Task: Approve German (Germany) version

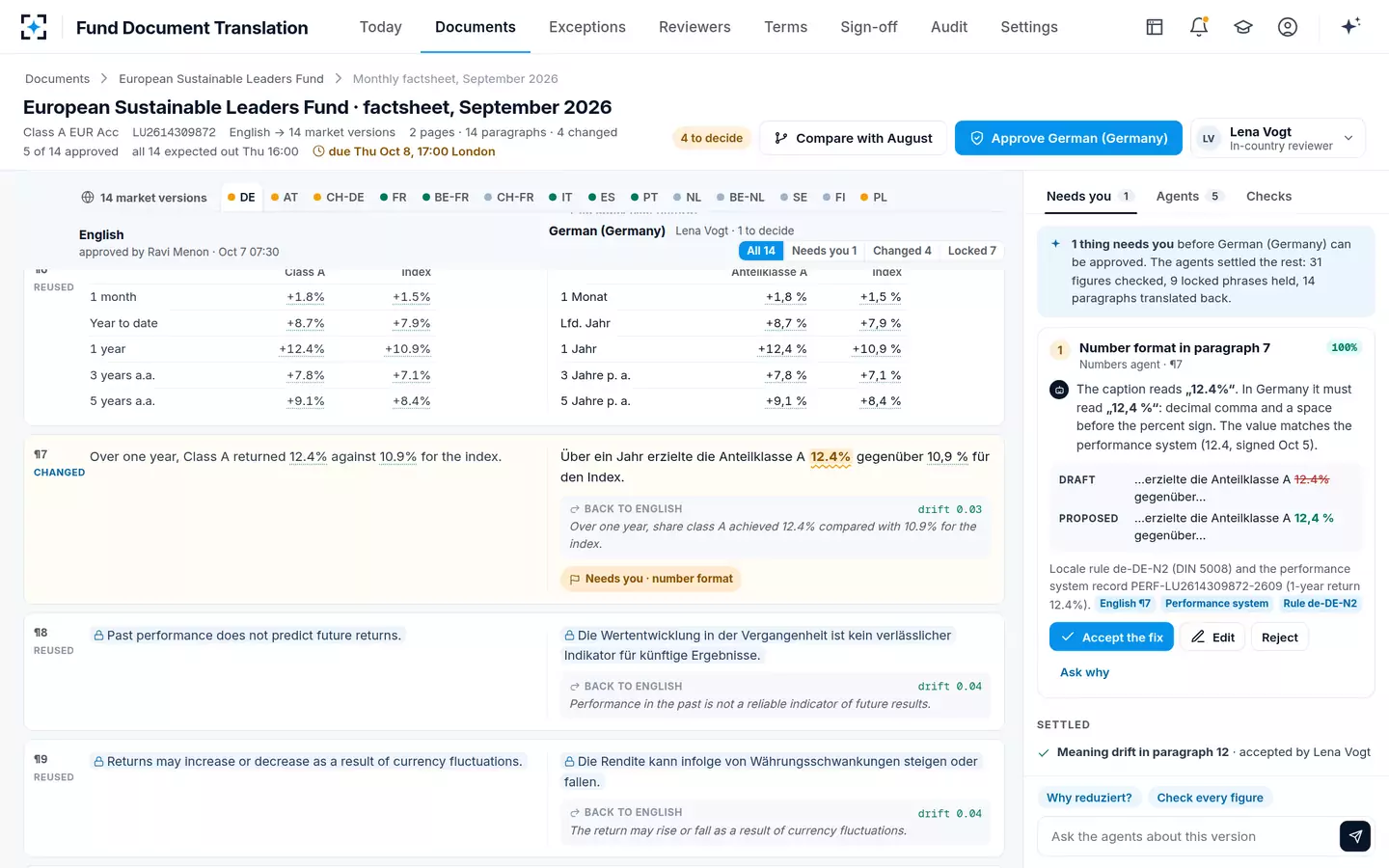Action: (1069, 138)
